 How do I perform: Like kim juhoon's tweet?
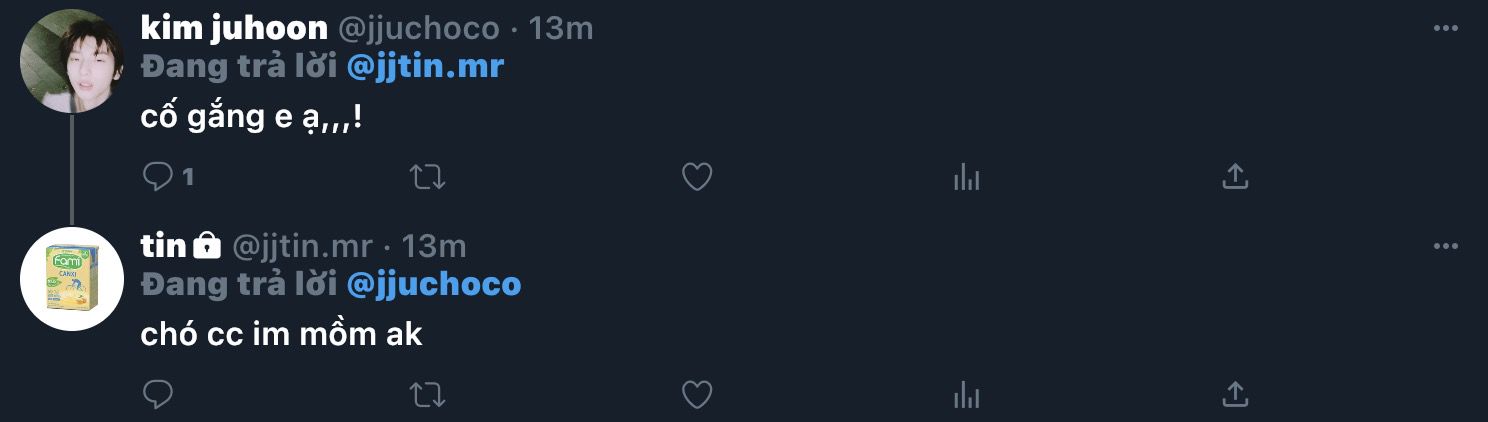point(696,177)
